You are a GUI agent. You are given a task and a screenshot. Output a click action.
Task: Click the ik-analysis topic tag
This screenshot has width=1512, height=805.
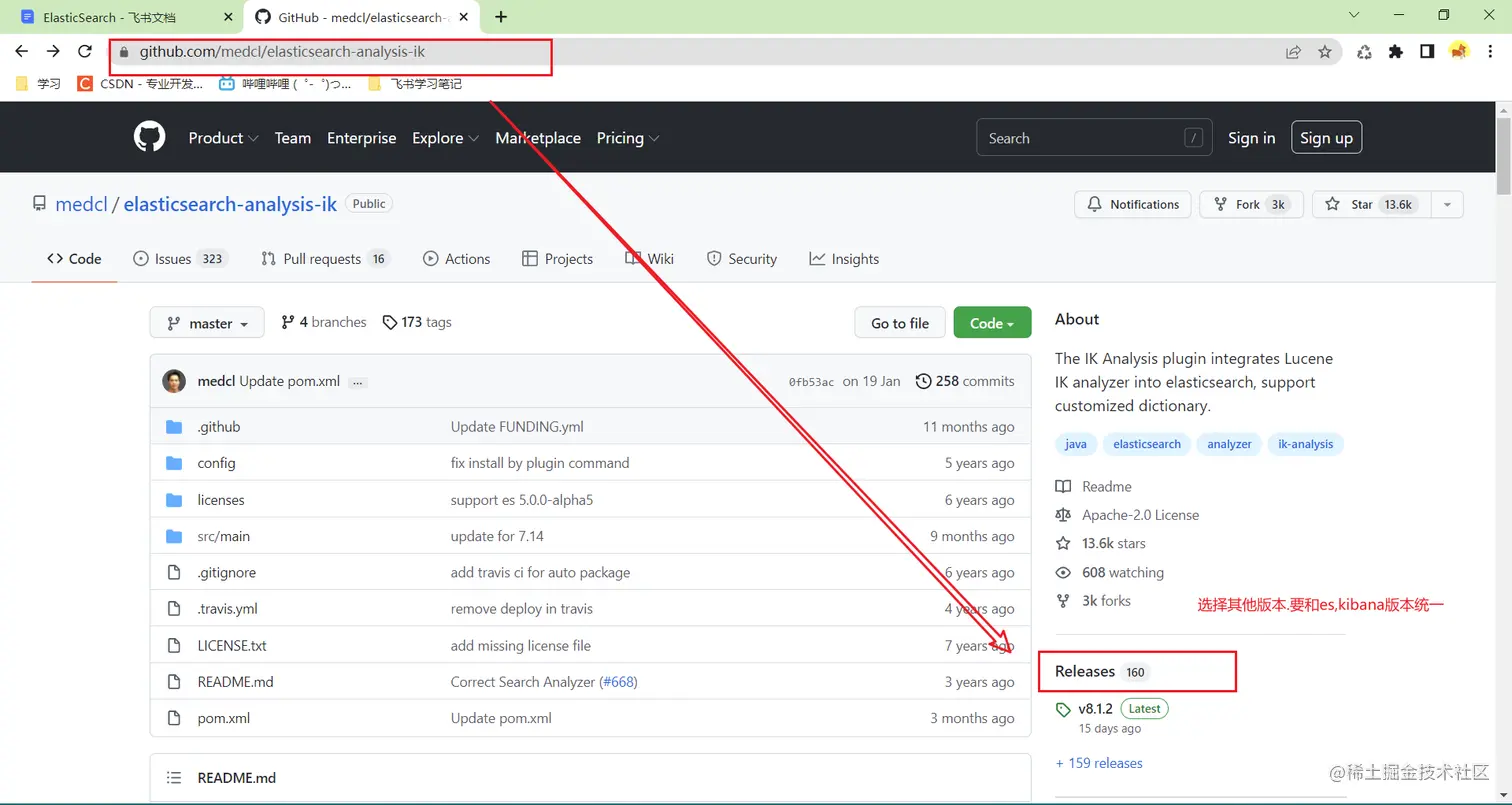(x=1305, y=444)
